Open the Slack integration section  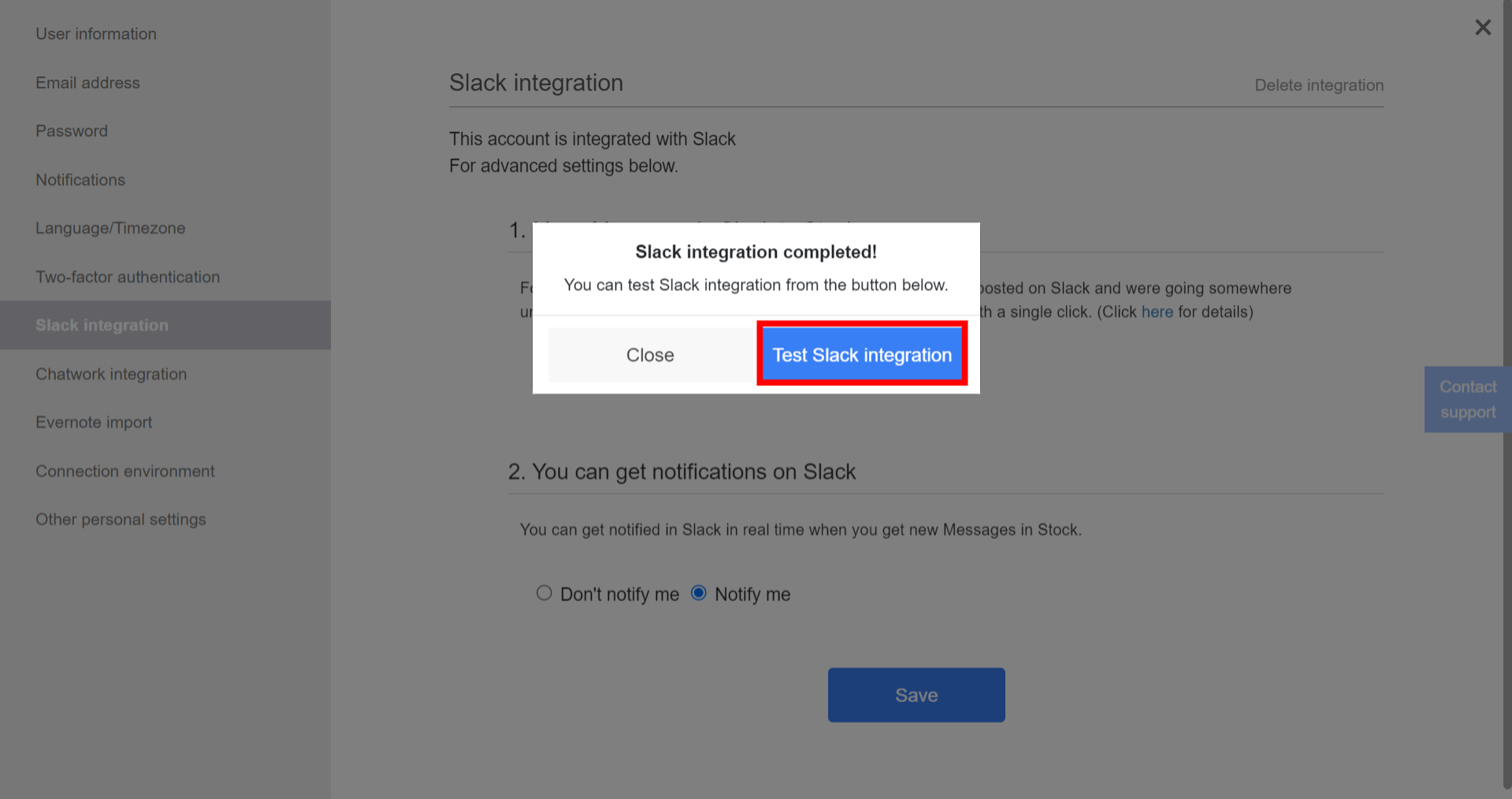pos(102,325)
